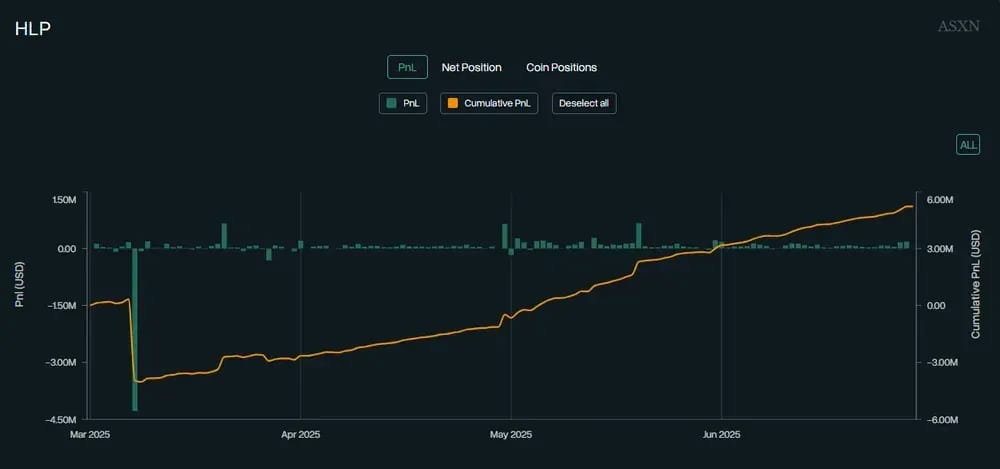This screenshot has width=1000, height=469.
Task: Click the orange Cumulative PnL swatch
Action: tap(453, 103)
